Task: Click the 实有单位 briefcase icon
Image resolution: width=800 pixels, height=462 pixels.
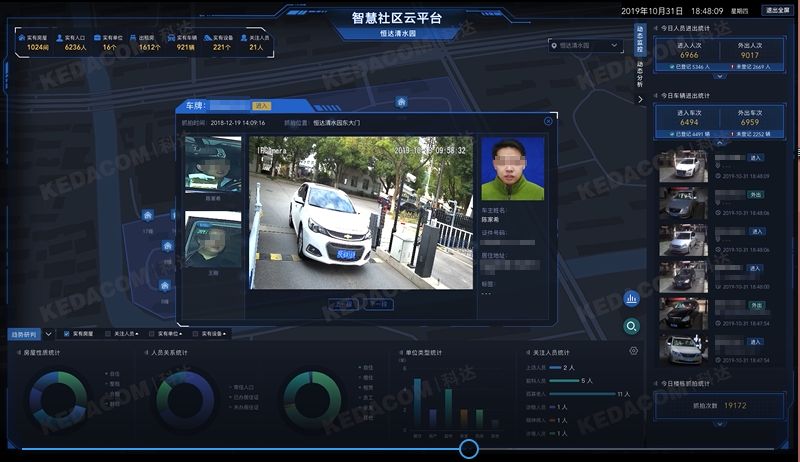Action: 97,38
